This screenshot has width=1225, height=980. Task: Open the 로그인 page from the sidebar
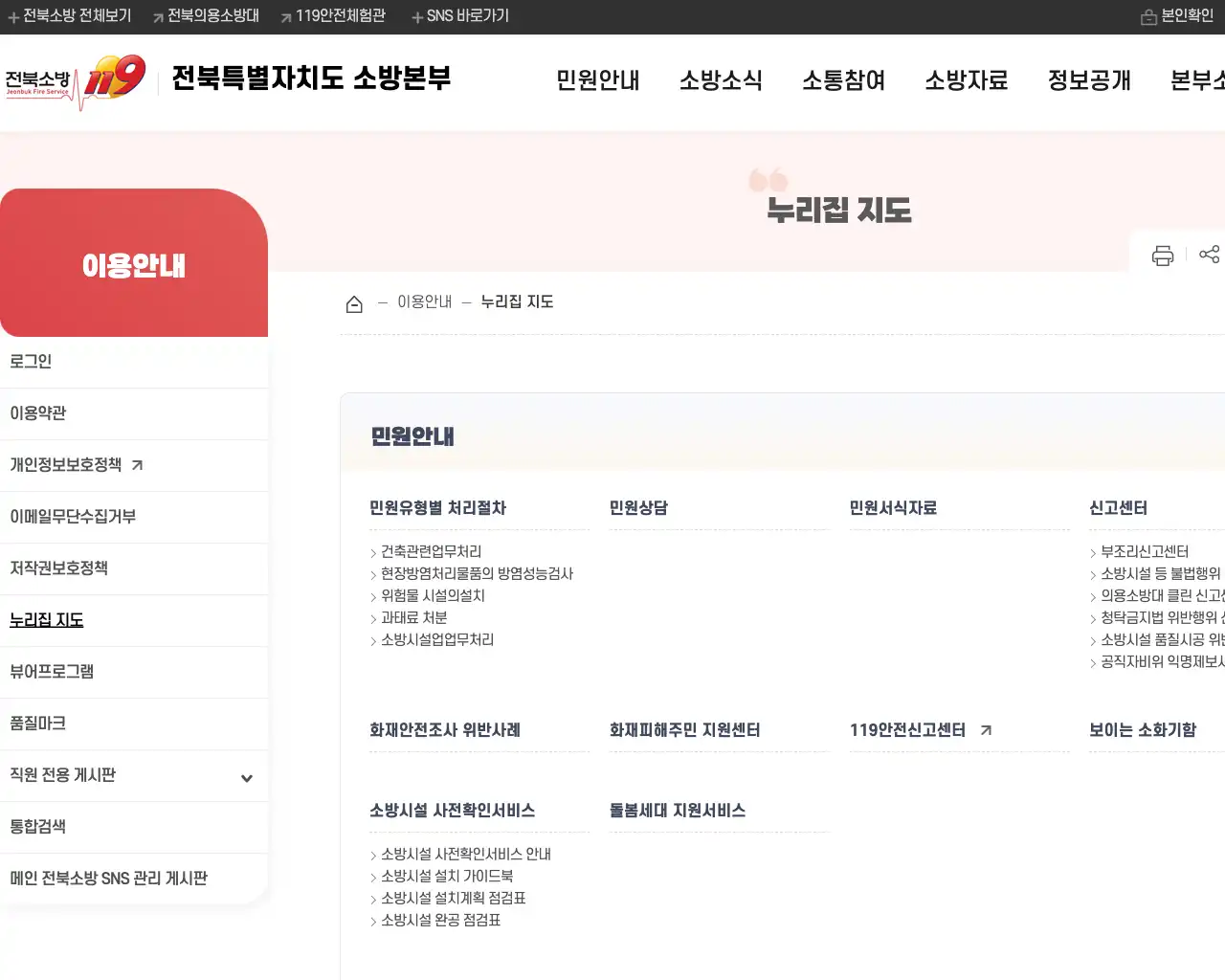tap(32, 361)
